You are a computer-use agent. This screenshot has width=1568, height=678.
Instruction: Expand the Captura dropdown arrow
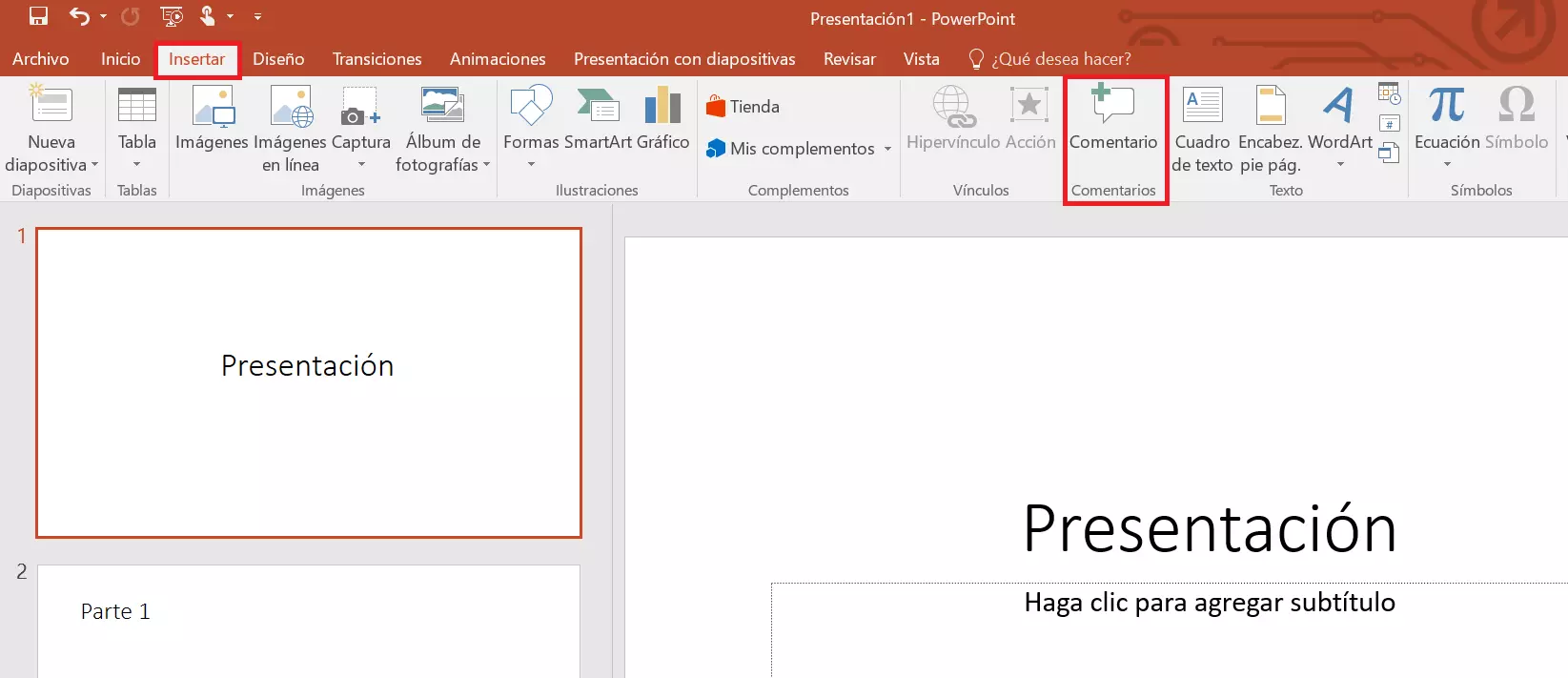pos(361,165)
